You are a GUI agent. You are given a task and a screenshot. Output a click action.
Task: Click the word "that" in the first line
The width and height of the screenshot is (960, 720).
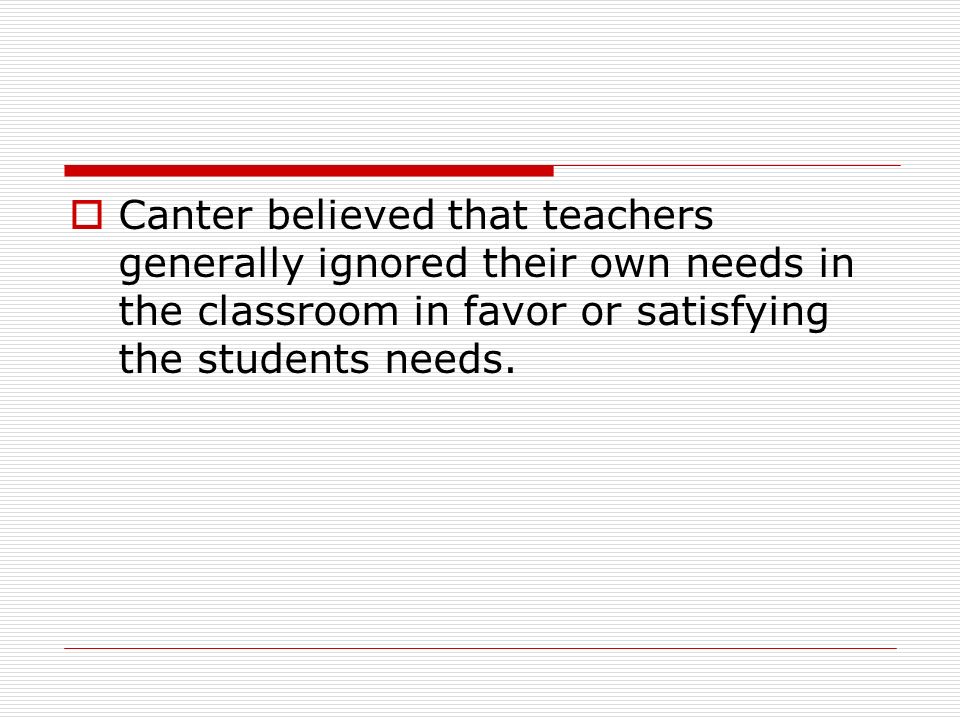point(487,215)
